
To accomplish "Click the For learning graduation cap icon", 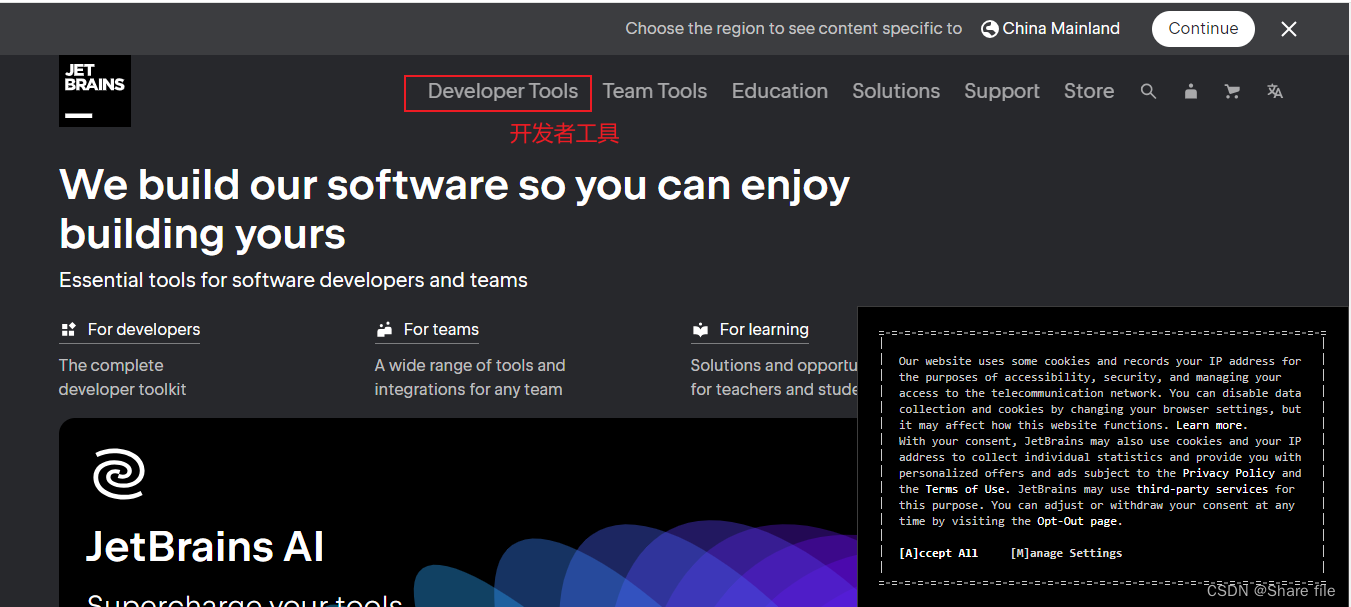I will pos(700,329).
